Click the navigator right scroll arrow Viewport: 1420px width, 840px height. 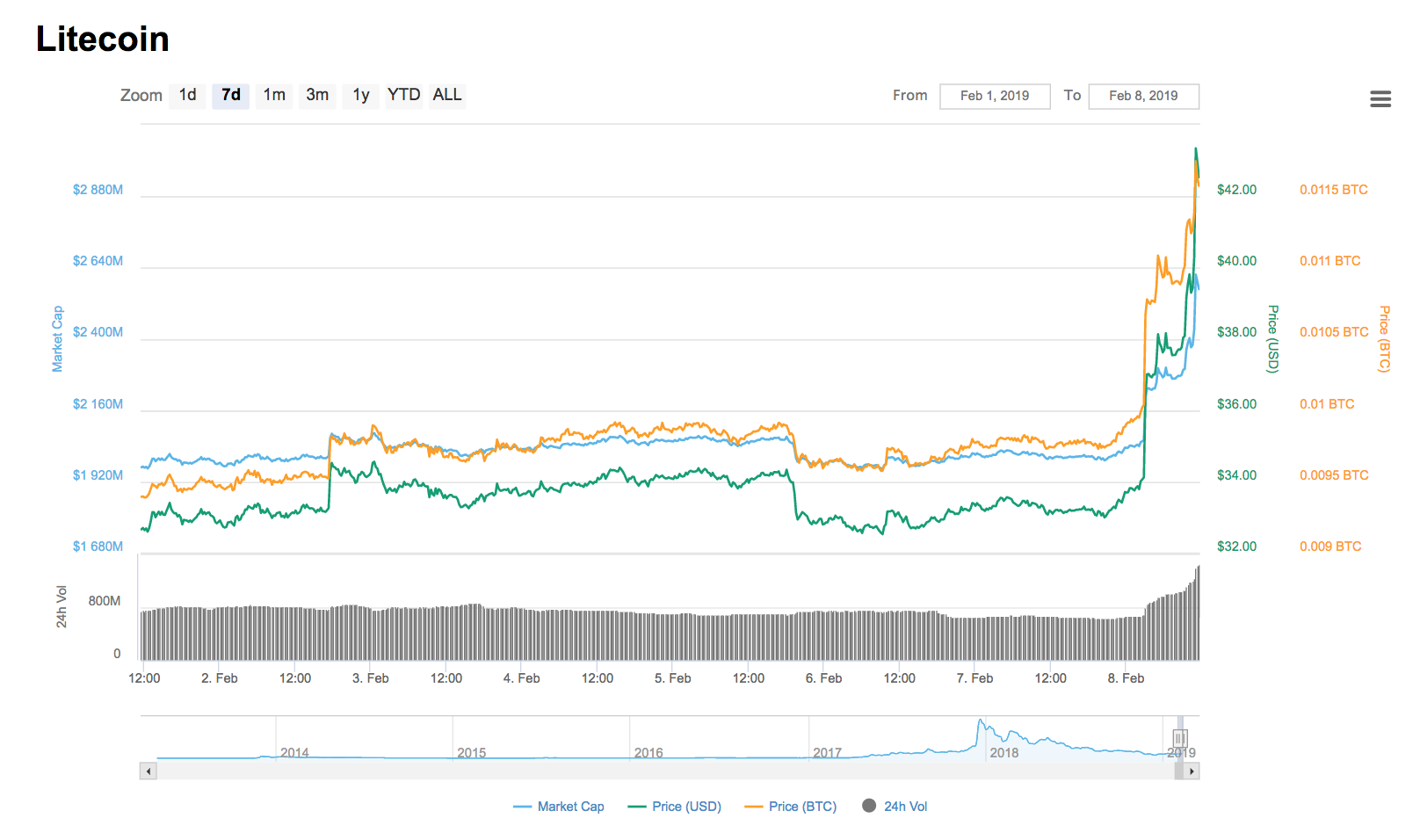(x=1192, y=771)
